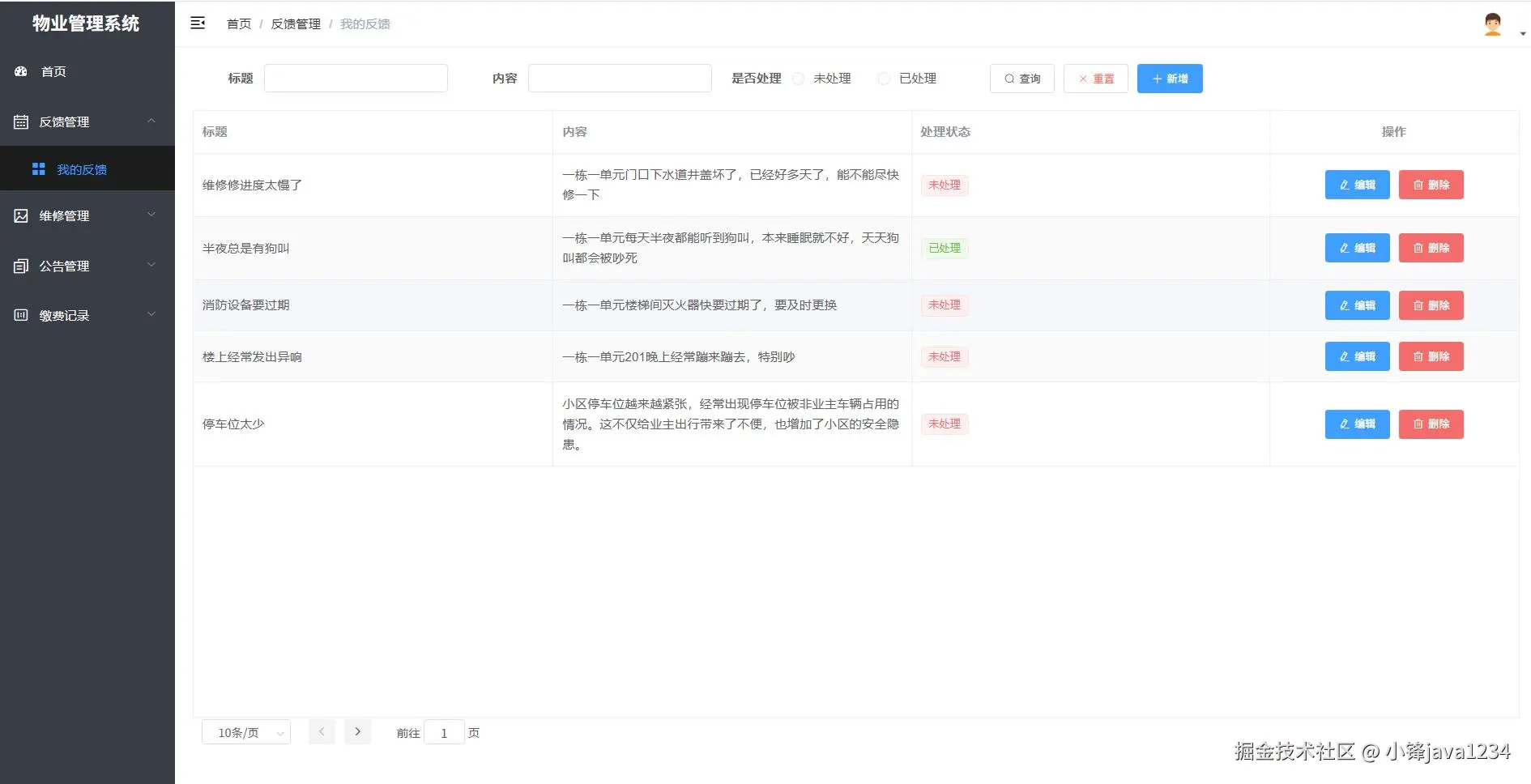Click the 新增 add button
The image size is (1531, 784).
[x=1170, y=79]
